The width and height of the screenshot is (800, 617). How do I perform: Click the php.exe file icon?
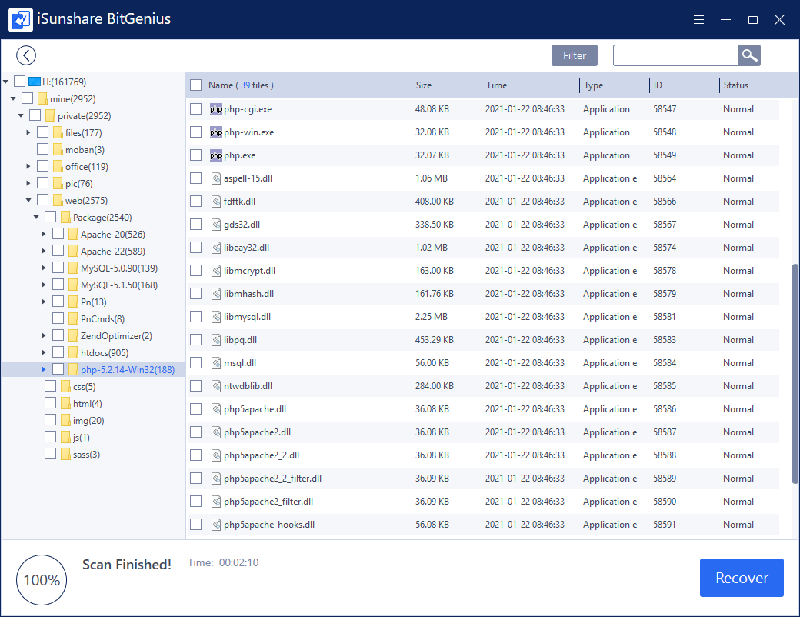pyautogui.click(x=216, y=155)
